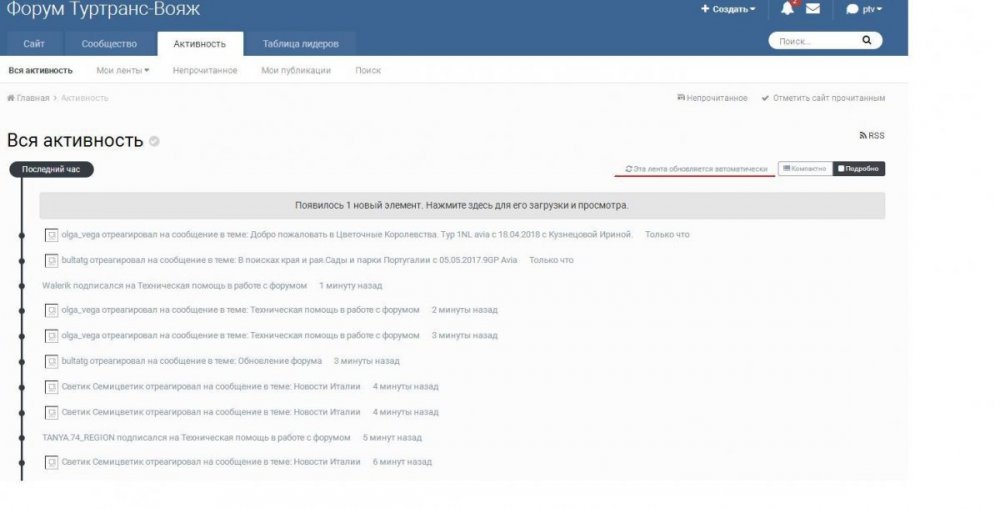
Task: Click '1 минуту назад' timestamp
Action: (x=351, y=285)
